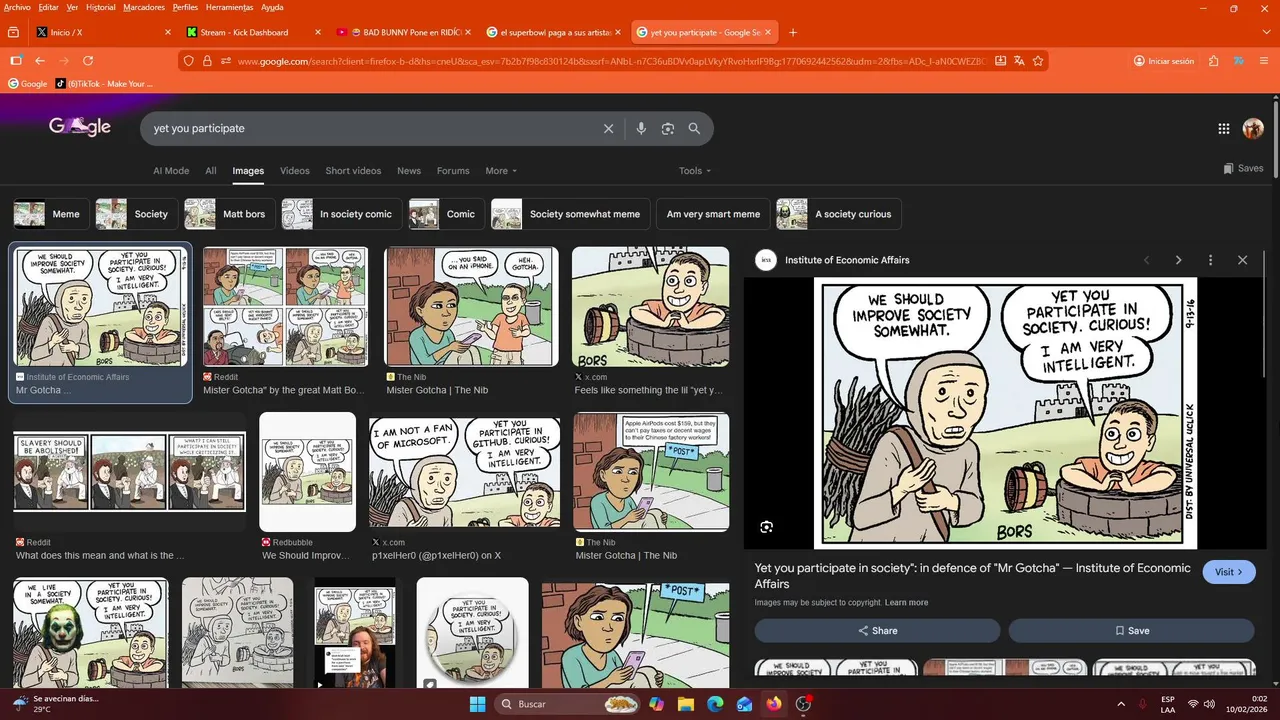
Task: Clear the Google search box with the X icon
Action: [x=608, y=128]
